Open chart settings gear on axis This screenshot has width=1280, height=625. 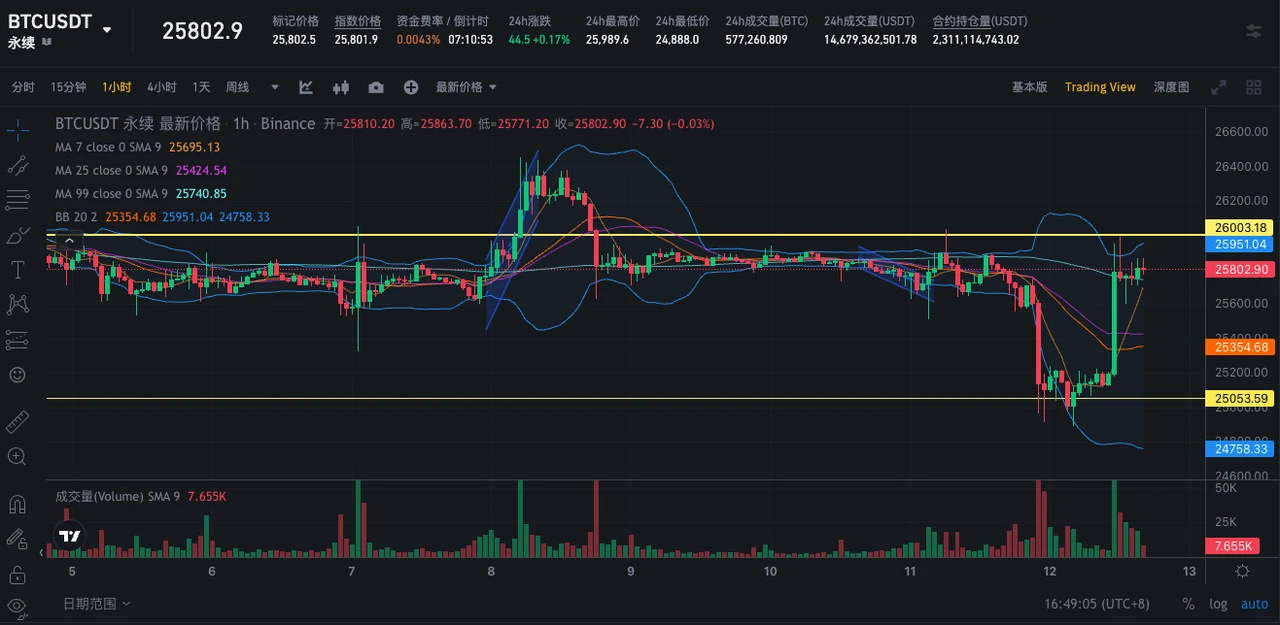click(x=1242, y=571)
